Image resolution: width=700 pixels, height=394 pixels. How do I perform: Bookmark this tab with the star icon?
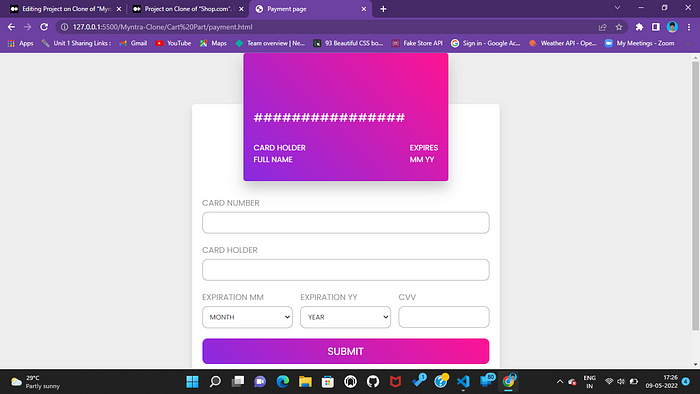pos(619,27)
